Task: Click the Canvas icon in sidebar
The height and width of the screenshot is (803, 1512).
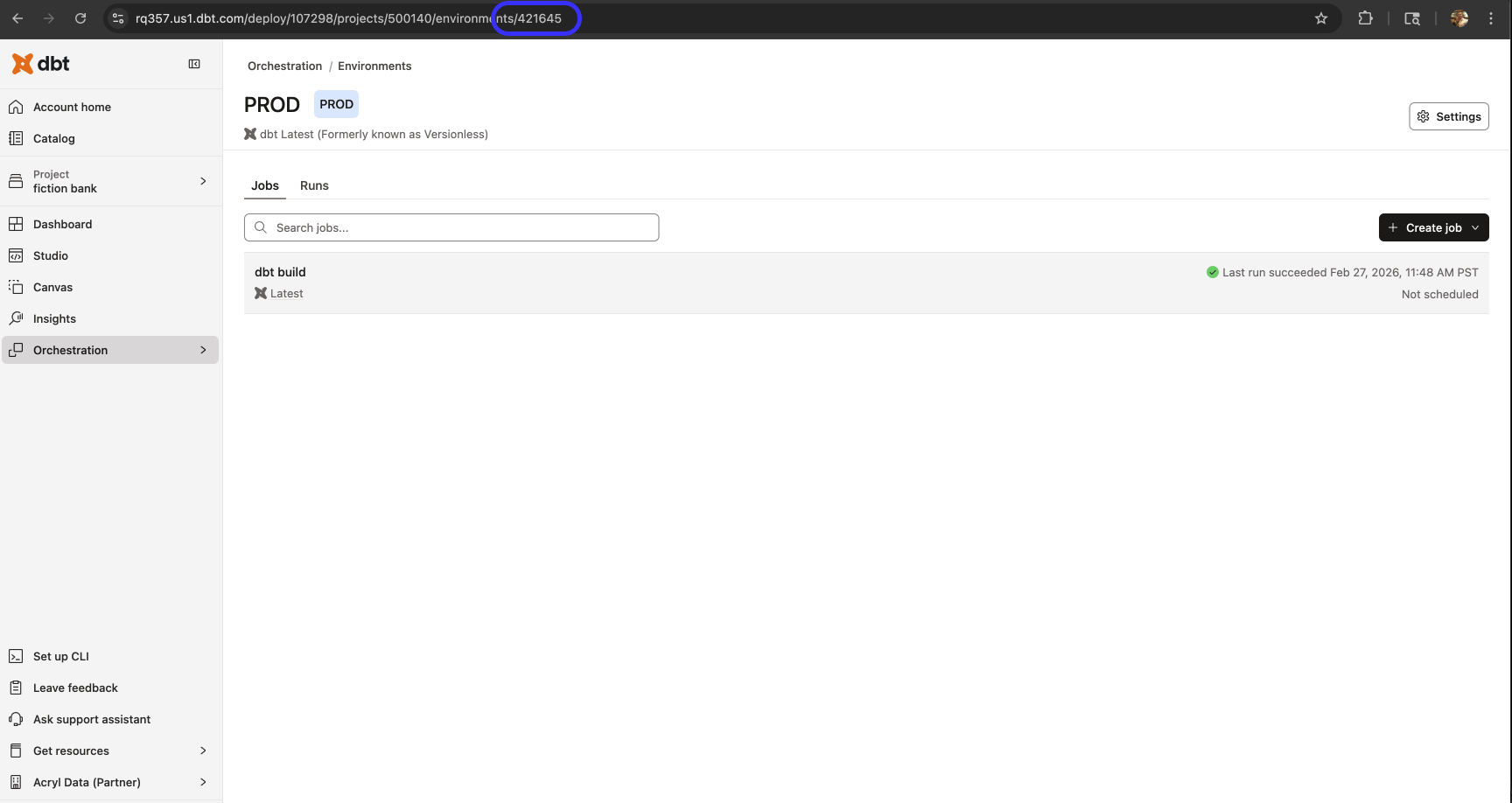Action: (16, 287)
